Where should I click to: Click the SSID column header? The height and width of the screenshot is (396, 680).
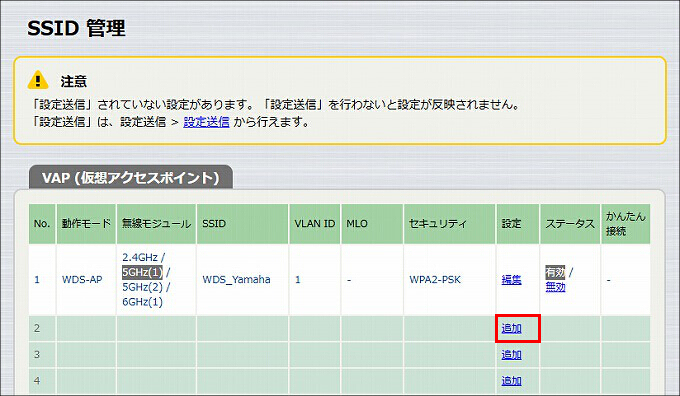(242, 224)
